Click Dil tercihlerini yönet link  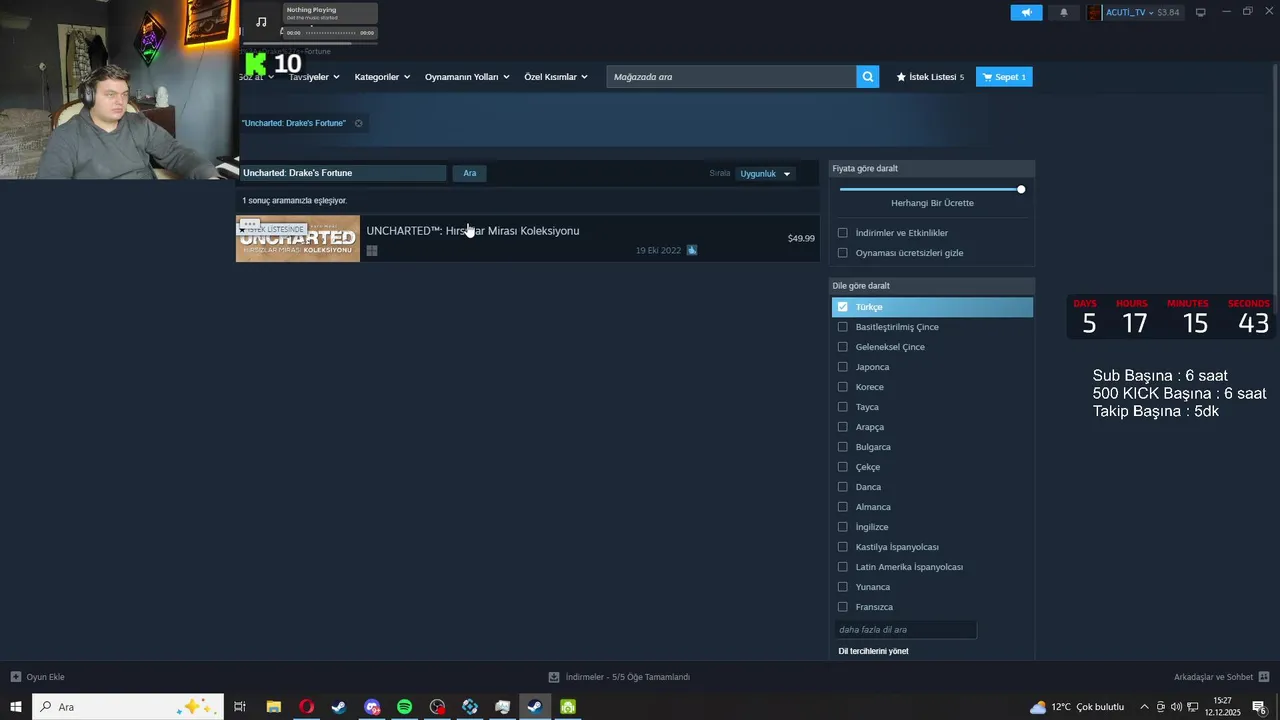[x=873, y=651]
